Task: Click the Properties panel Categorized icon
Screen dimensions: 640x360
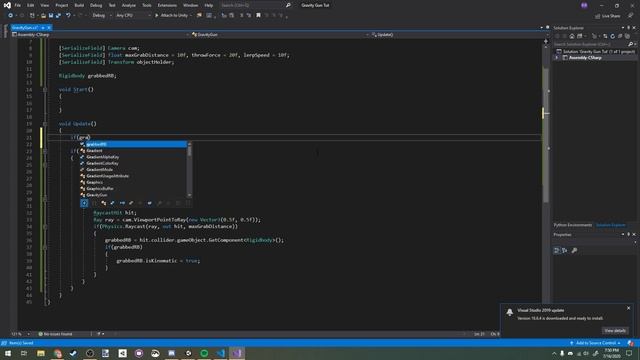Action: click(556, 251)
